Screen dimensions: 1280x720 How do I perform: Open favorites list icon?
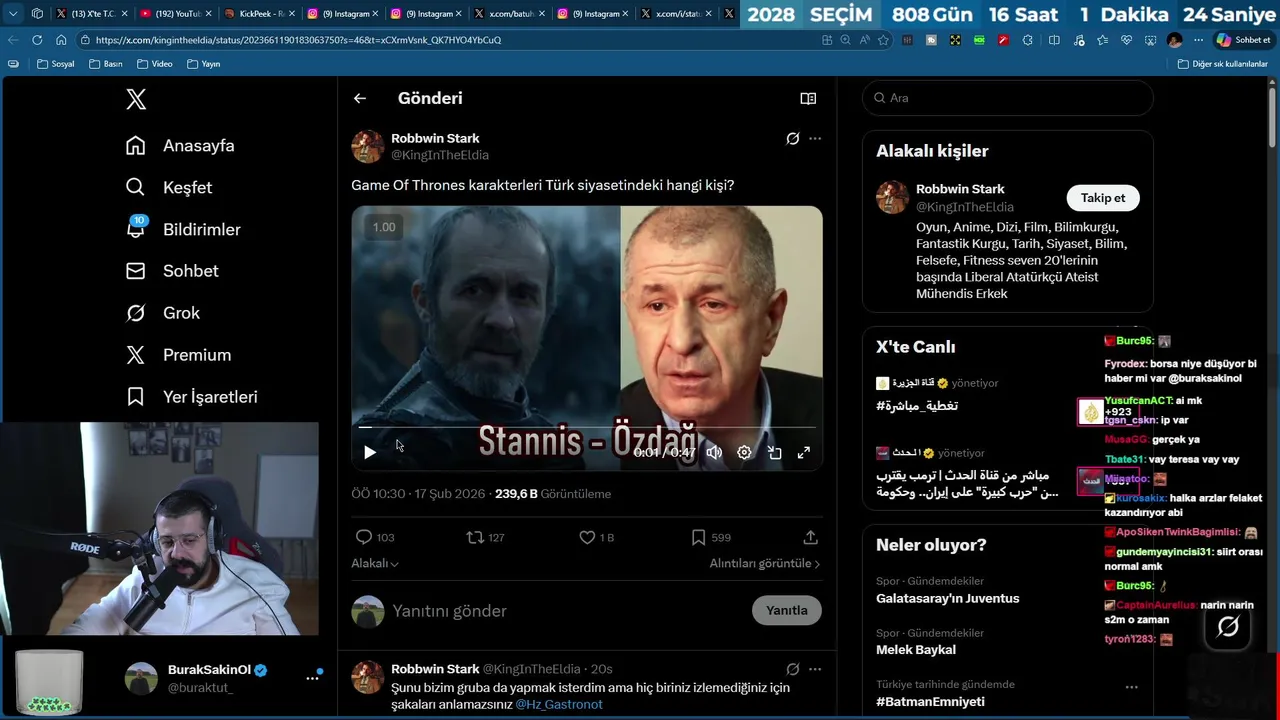[1102, 40]
